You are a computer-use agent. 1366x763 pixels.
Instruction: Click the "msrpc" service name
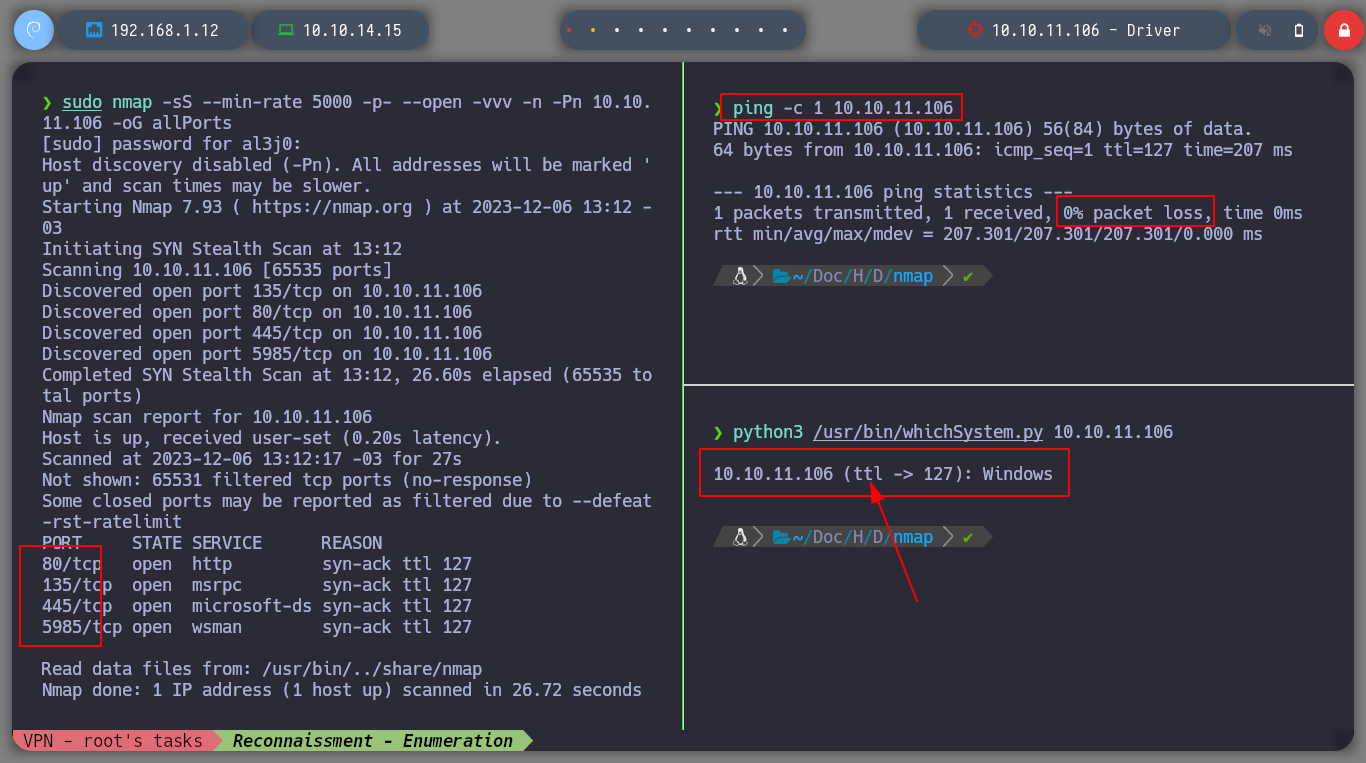click(217, 585)
